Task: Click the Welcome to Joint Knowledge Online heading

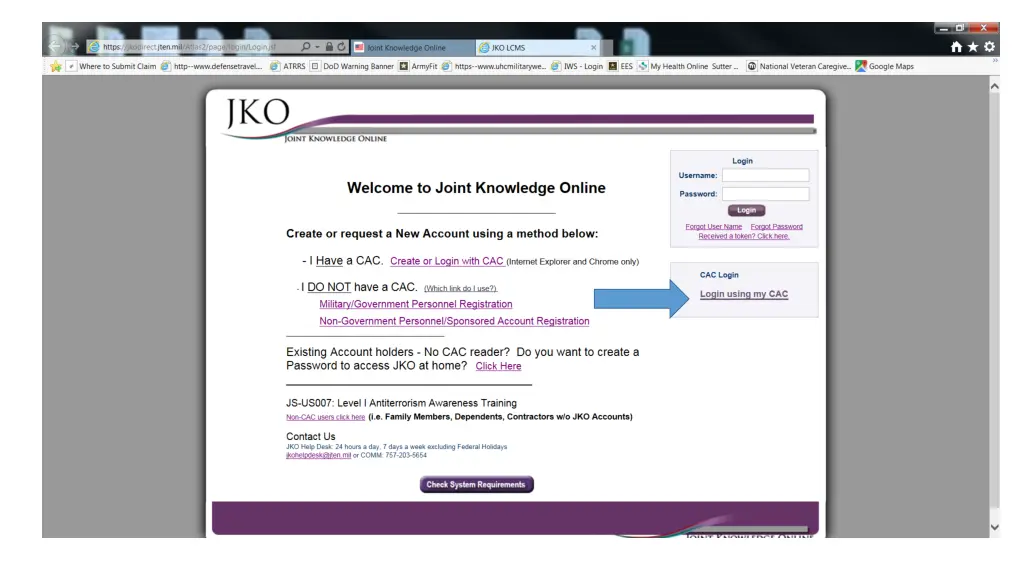Action: tap(476, 188)
